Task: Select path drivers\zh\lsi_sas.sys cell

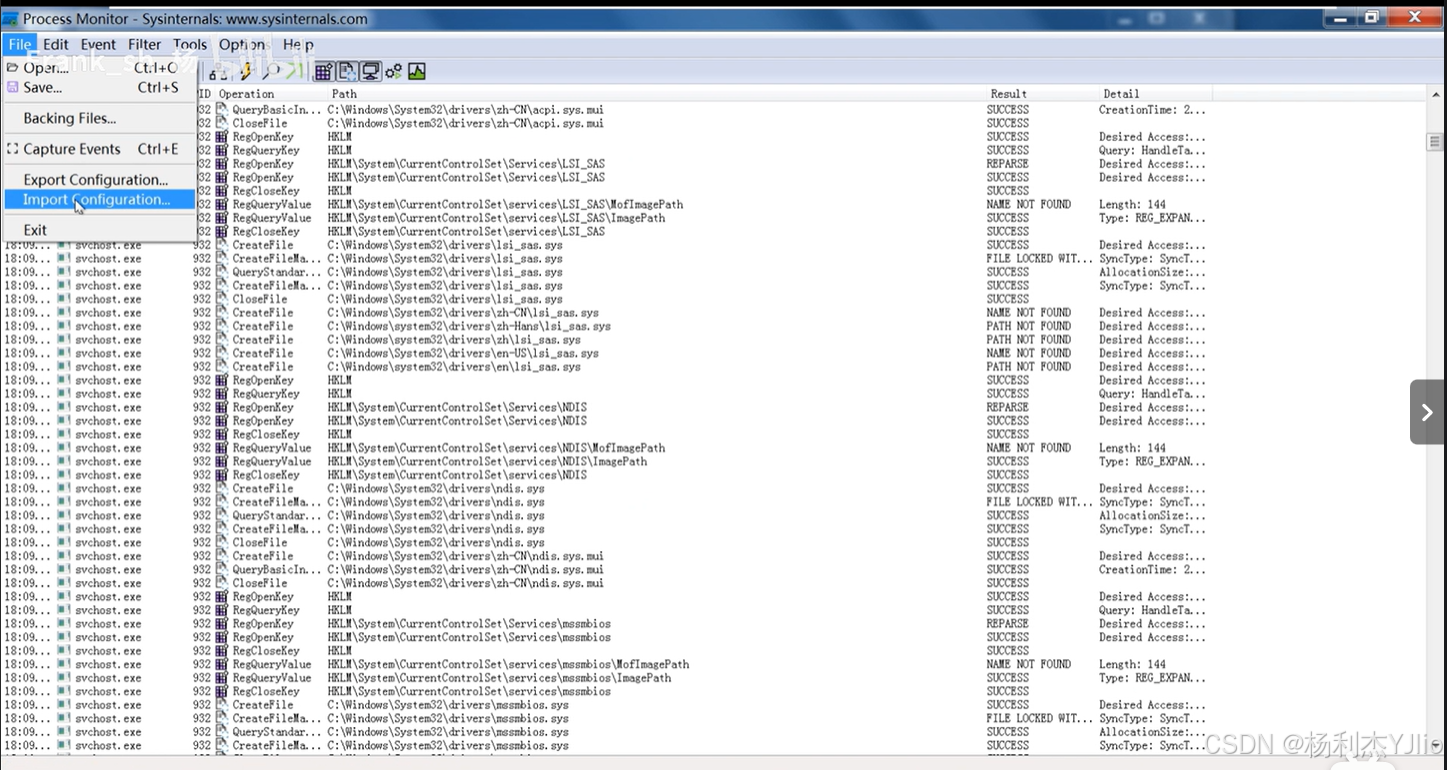Action: (454, 340)
